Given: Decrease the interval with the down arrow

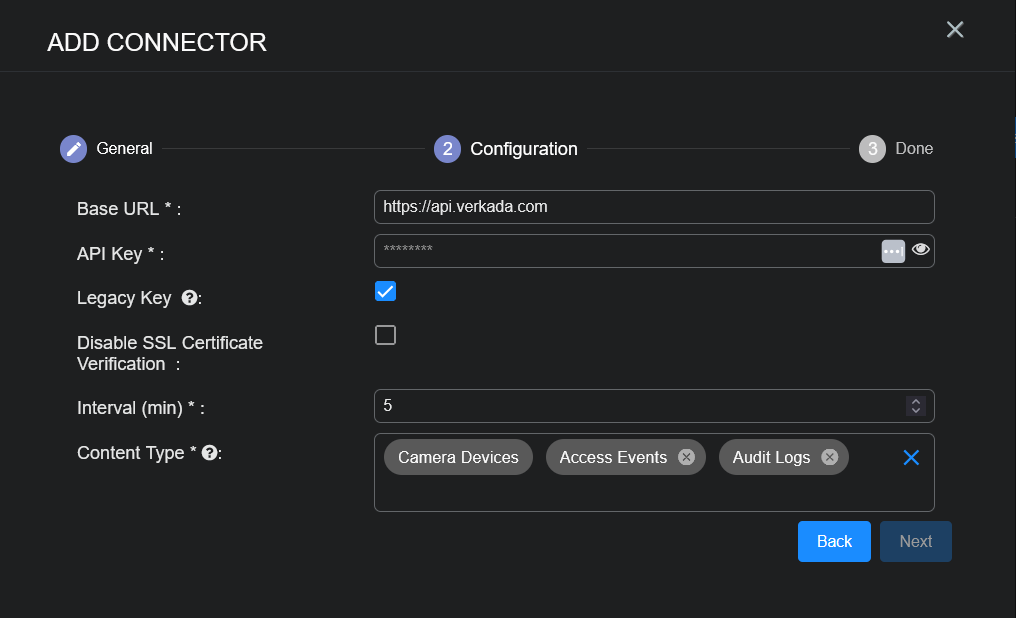Looking at the screenshot, I should (x=915, y=411).
